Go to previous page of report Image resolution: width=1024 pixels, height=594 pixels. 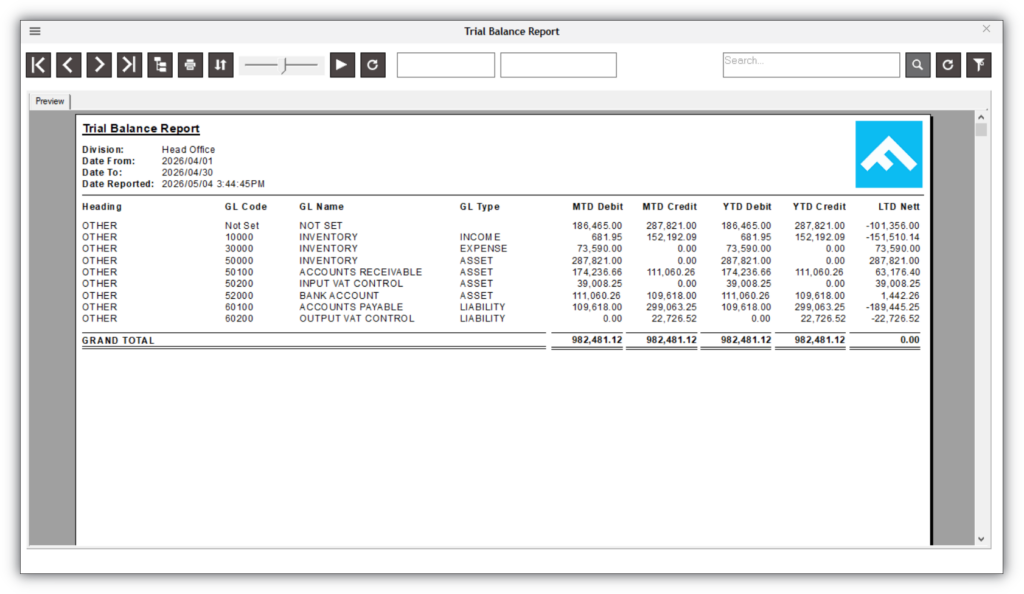click(69, 65)
